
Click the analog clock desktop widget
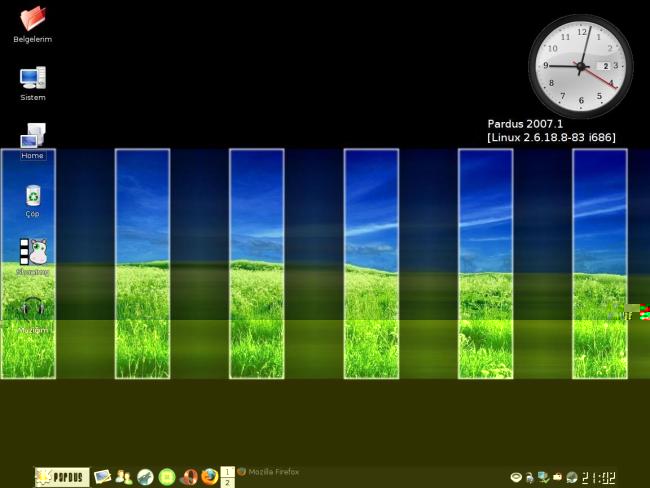[x=580, y=66]
